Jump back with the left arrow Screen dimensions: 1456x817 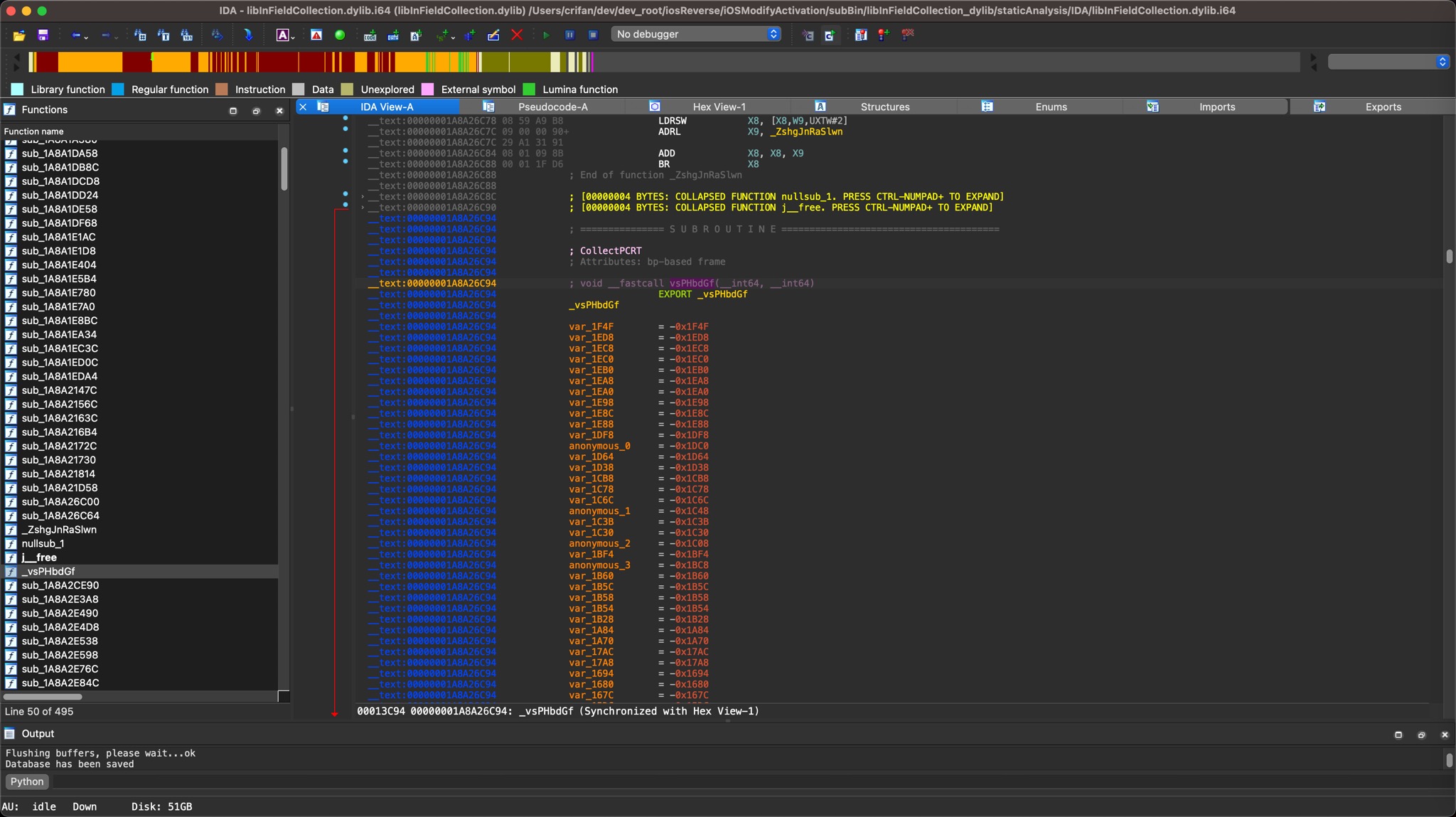[75, 35]
